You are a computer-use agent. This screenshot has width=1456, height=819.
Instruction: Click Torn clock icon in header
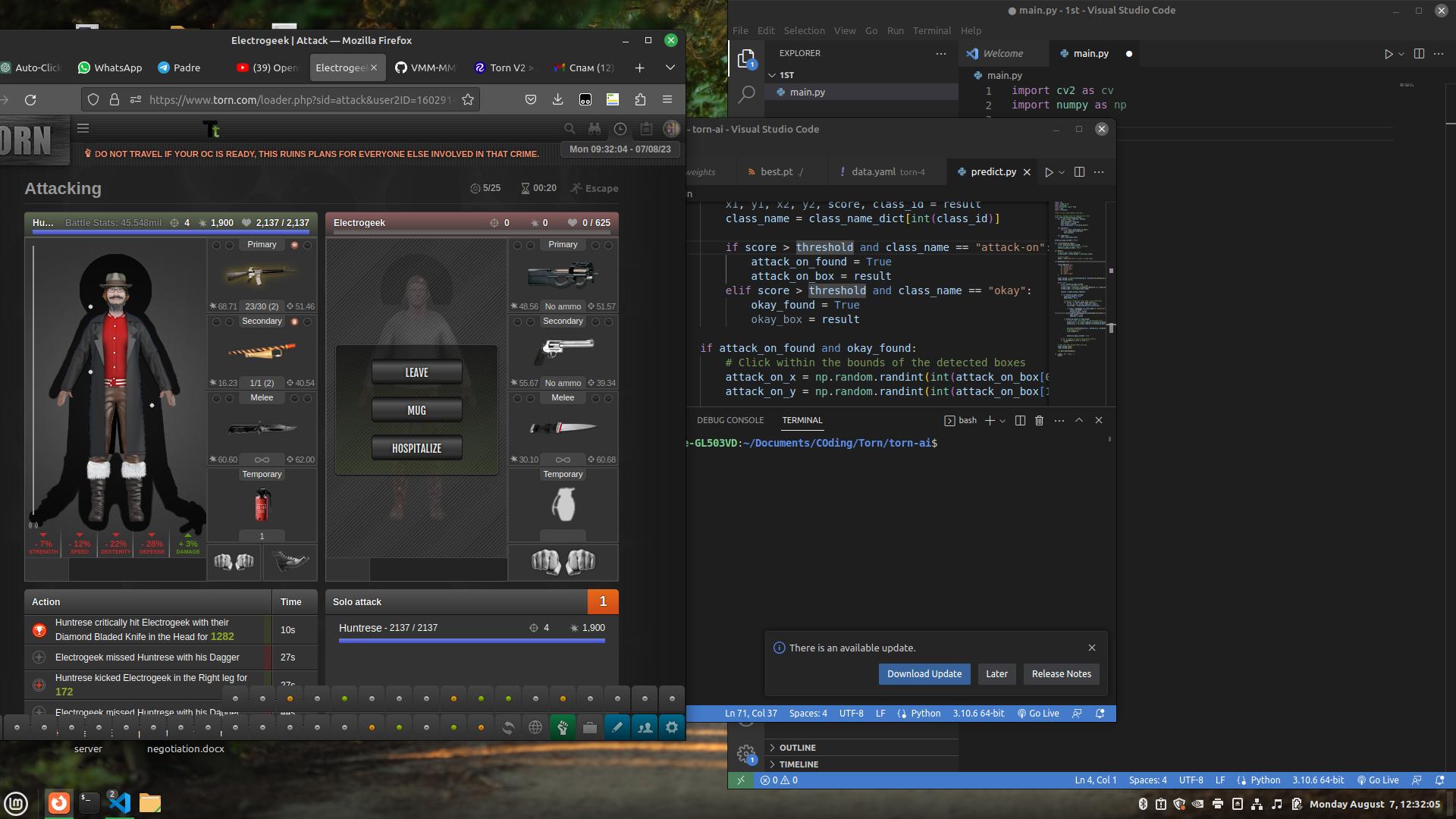tap(620, 129)
